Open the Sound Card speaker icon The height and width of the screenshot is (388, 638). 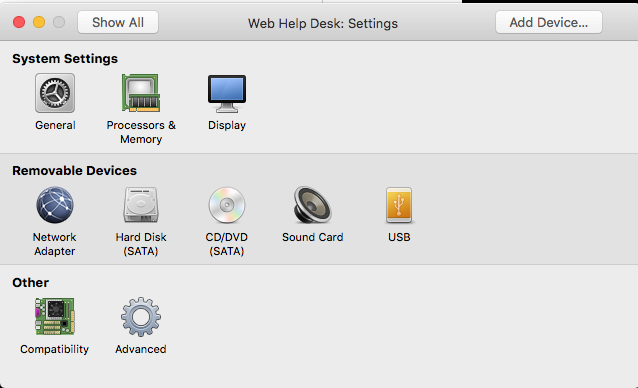(312, 205)
